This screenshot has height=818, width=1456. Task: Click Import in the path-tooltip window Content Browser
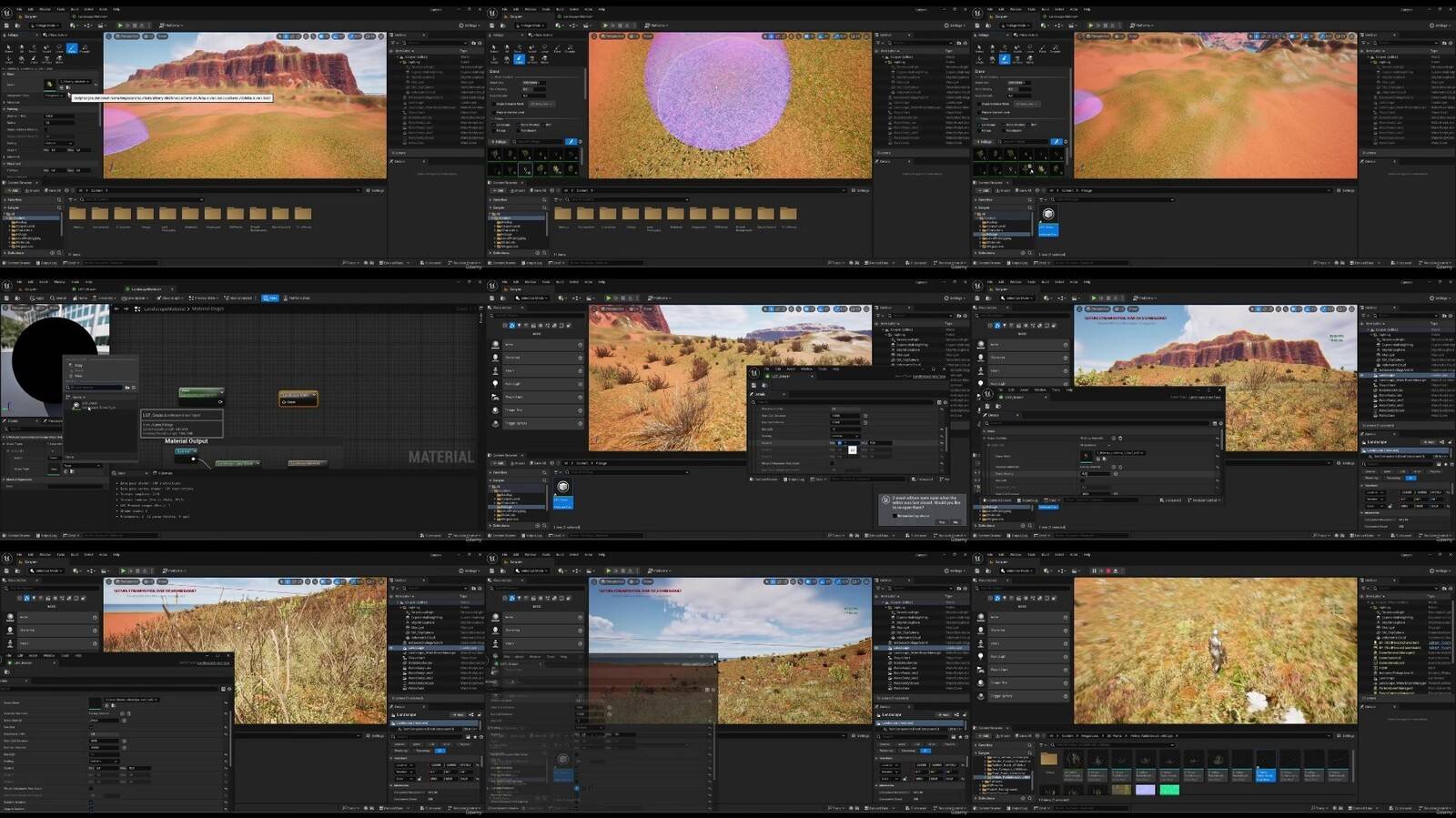tap(33, 190)
